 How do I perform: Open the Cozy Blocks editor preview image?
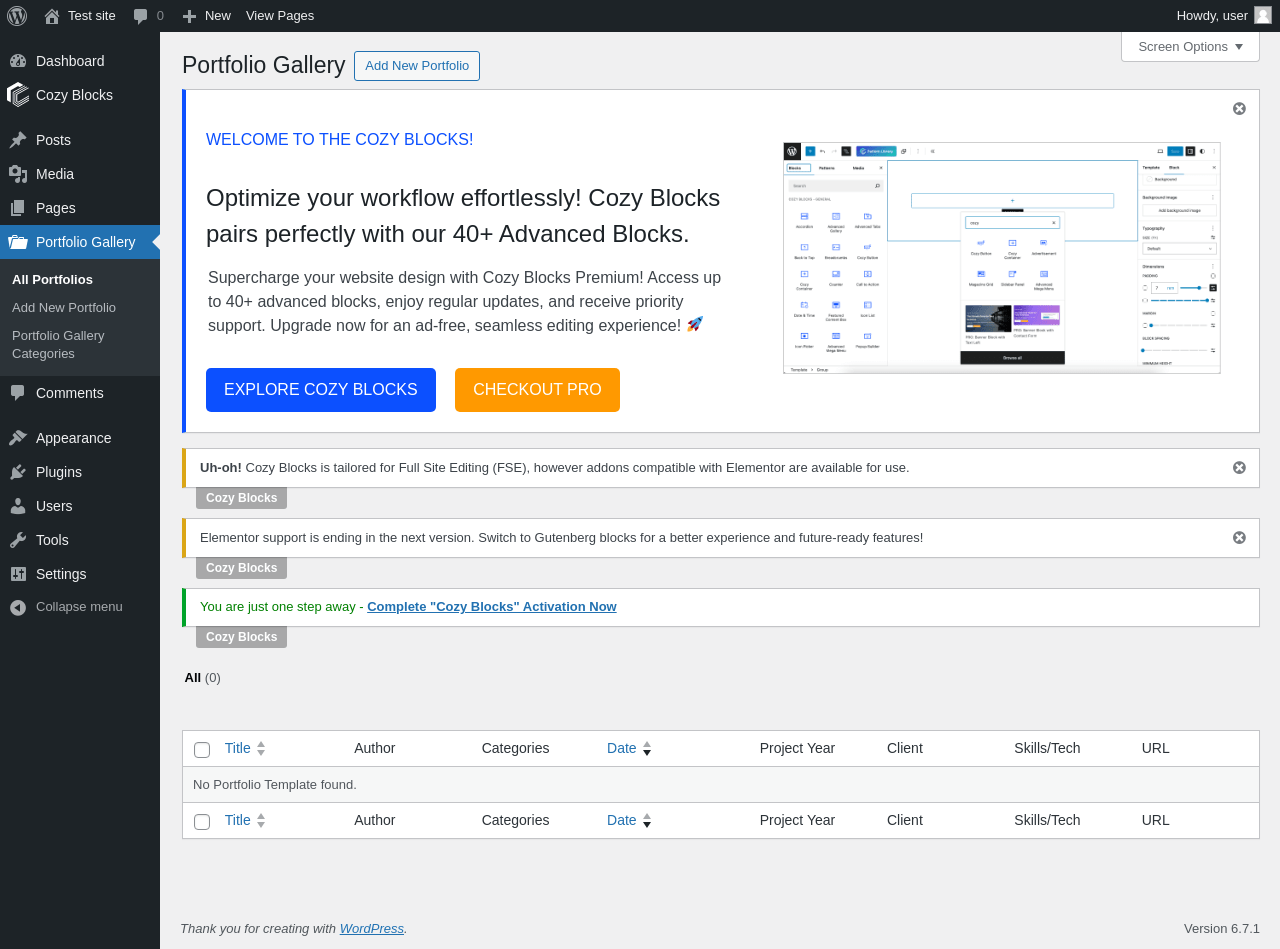coord(1002,258)
